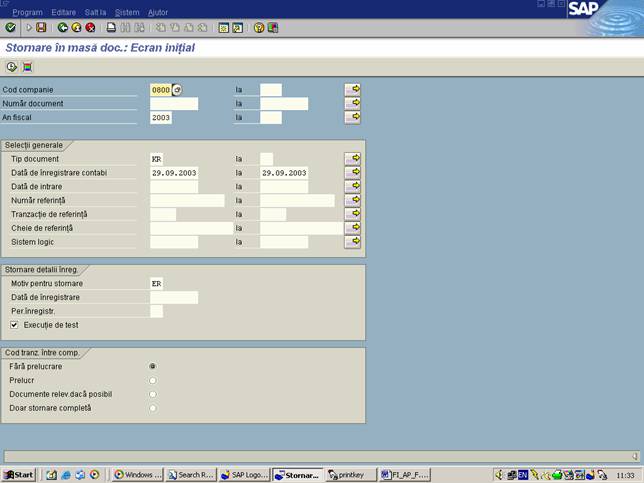Open multiple selection arrow for Tip document

point(352,159)
